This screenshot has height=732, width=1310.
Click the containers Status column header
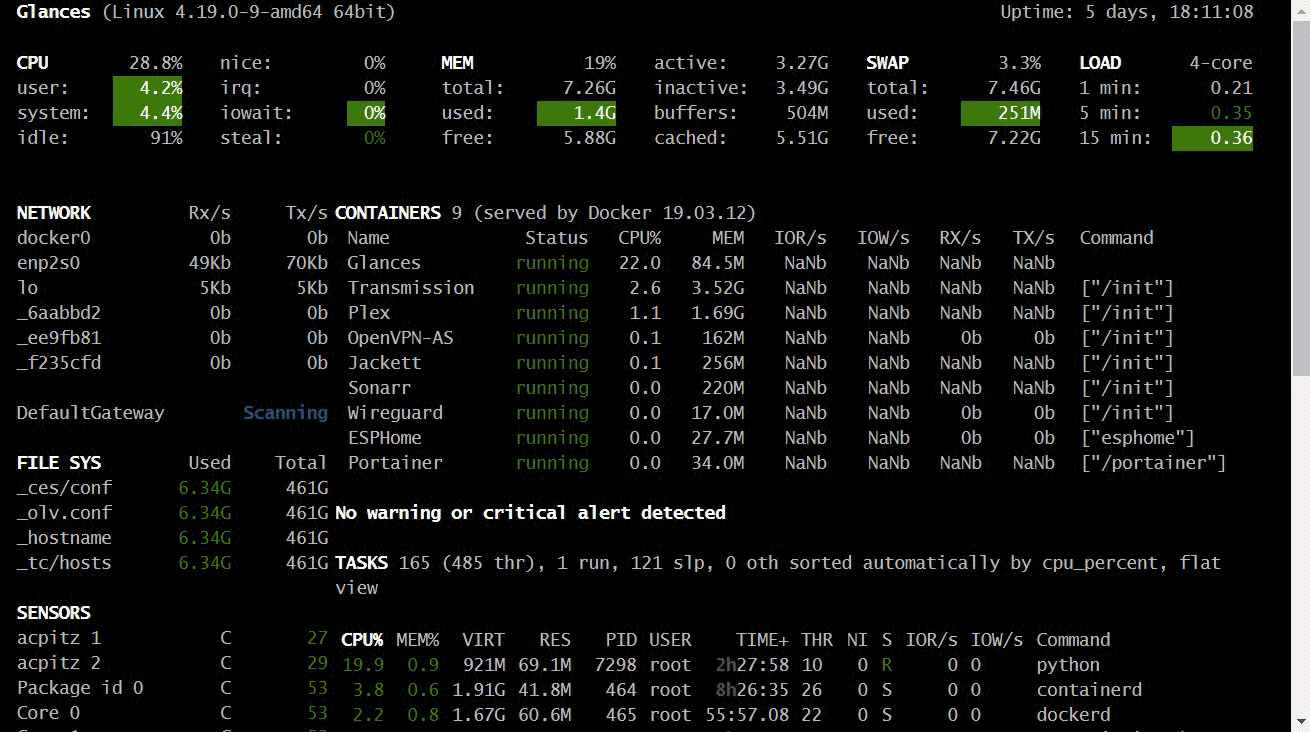[x=557, y=238]
